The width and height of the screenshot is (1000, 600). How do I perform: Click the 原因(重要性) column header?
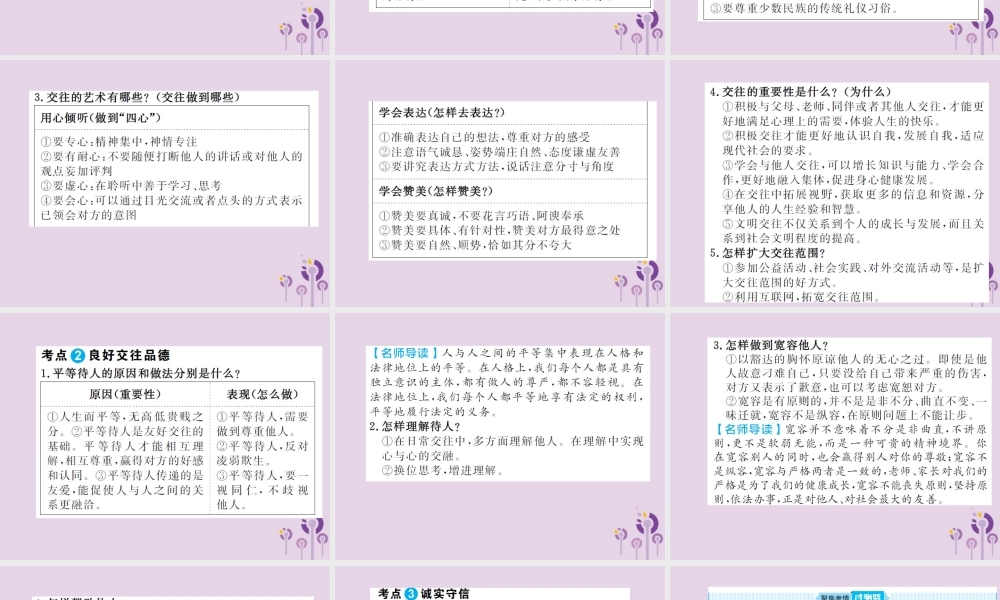(124, 394)
